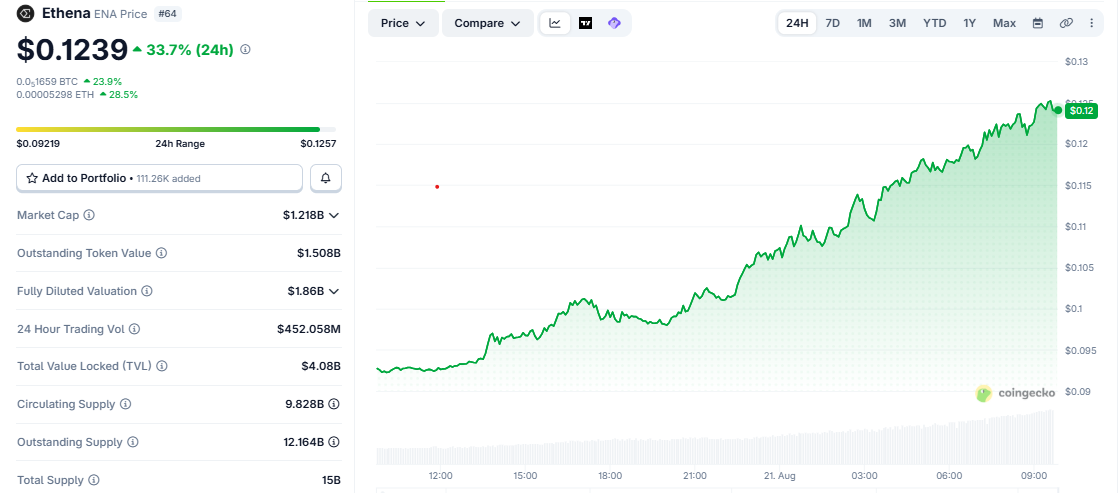Click the bell price alert icon
The image size is (1118, 493).
[x=326, y=178]
